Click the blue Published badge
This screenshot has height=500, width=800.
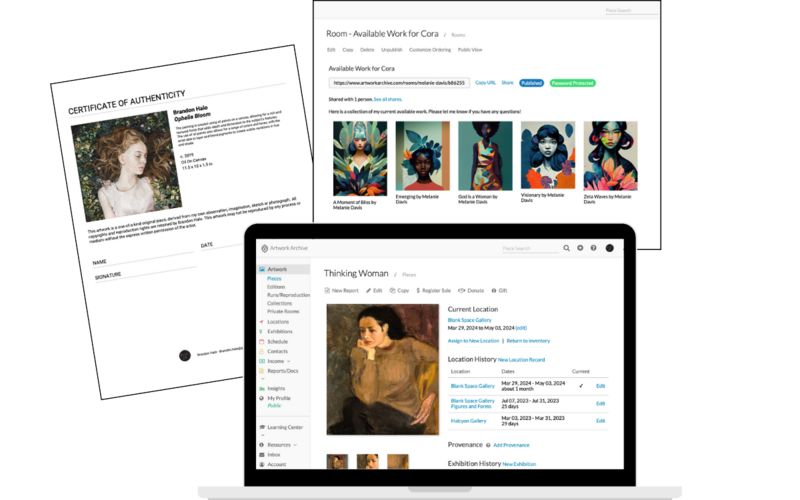[532, 83]
